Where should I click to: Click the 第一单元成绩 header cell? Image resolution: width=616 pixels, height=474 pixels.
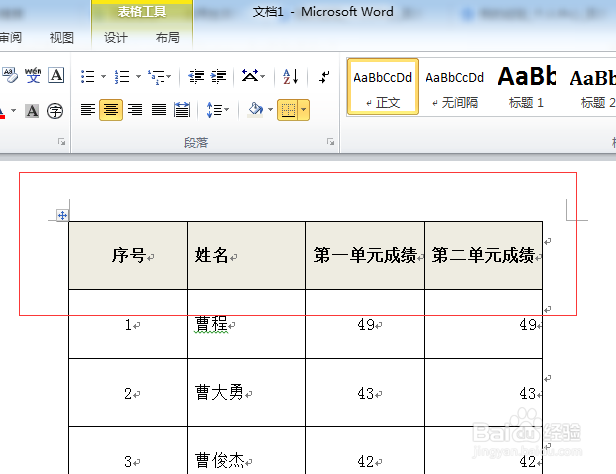click(x=365, y=255)
